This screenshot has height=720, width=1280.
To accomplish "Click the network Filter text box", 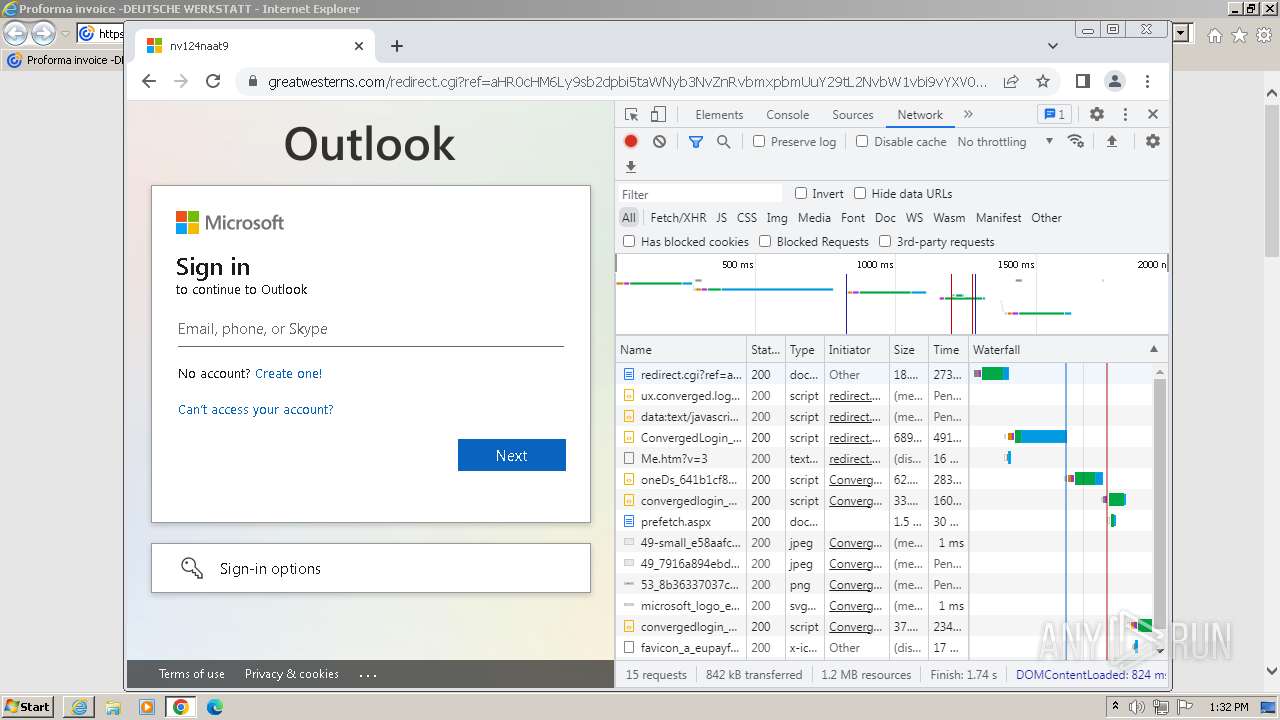I will point(700,194).
